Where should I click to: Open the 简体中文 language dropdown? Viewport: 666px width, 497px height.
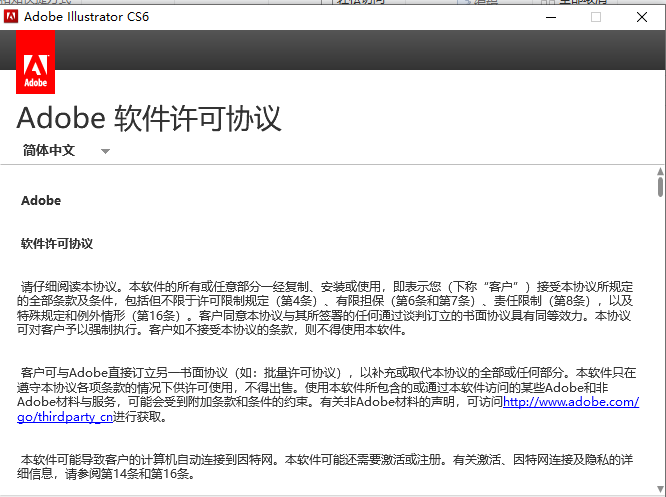click(x=66, y=150)
